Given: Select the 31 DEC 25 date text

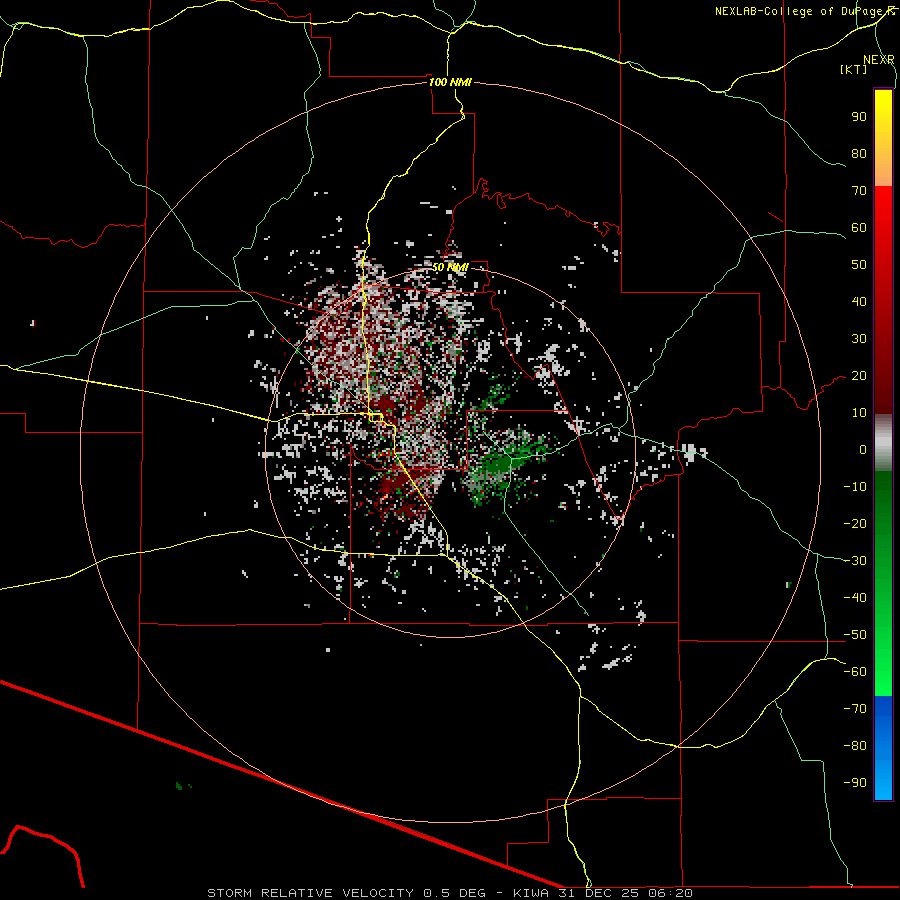Looking at the screenshot, I should (x=599, y=893).
